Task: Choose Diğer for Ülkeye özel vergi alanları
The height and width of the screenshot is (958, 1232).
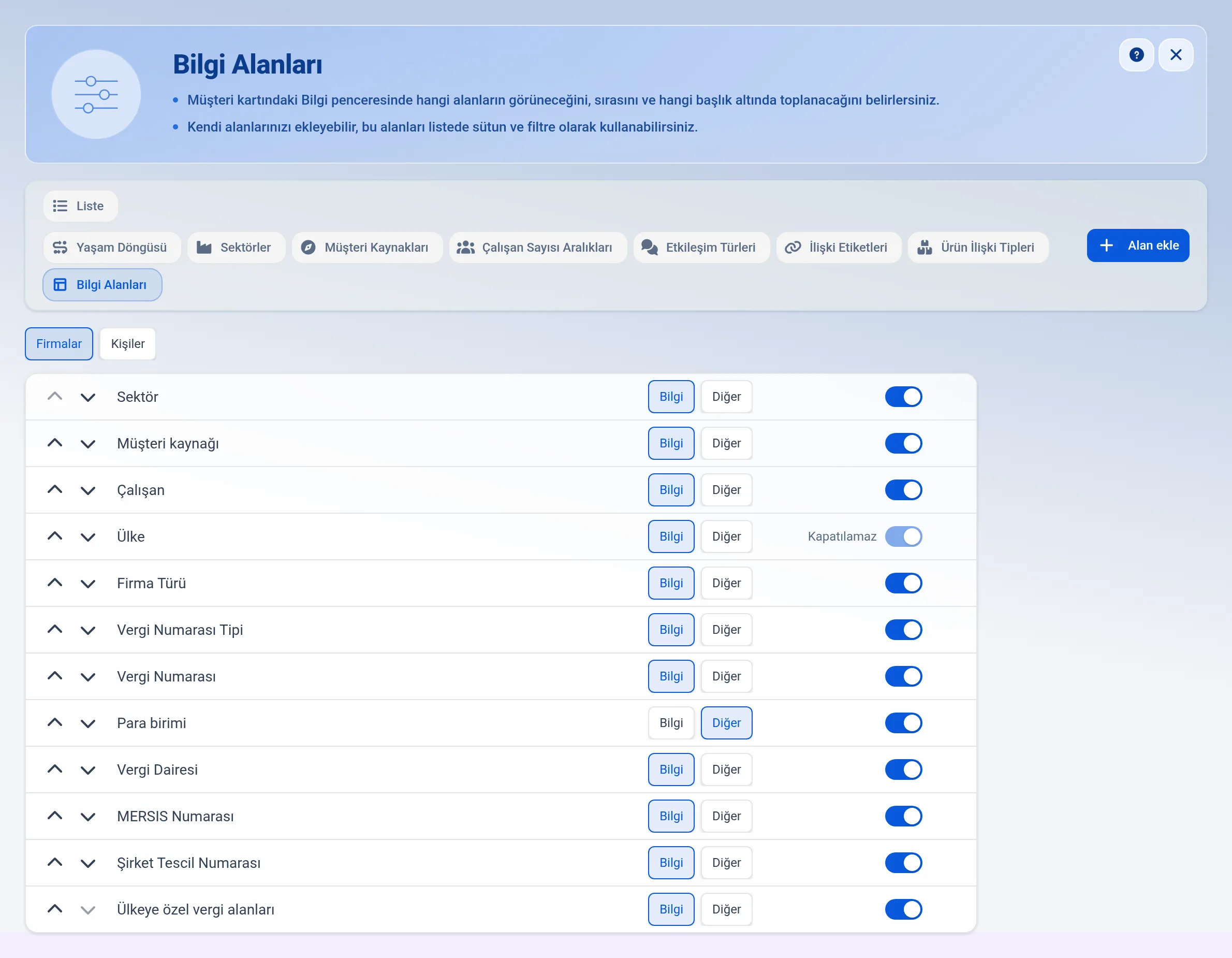Action: (x=726, y=909)
